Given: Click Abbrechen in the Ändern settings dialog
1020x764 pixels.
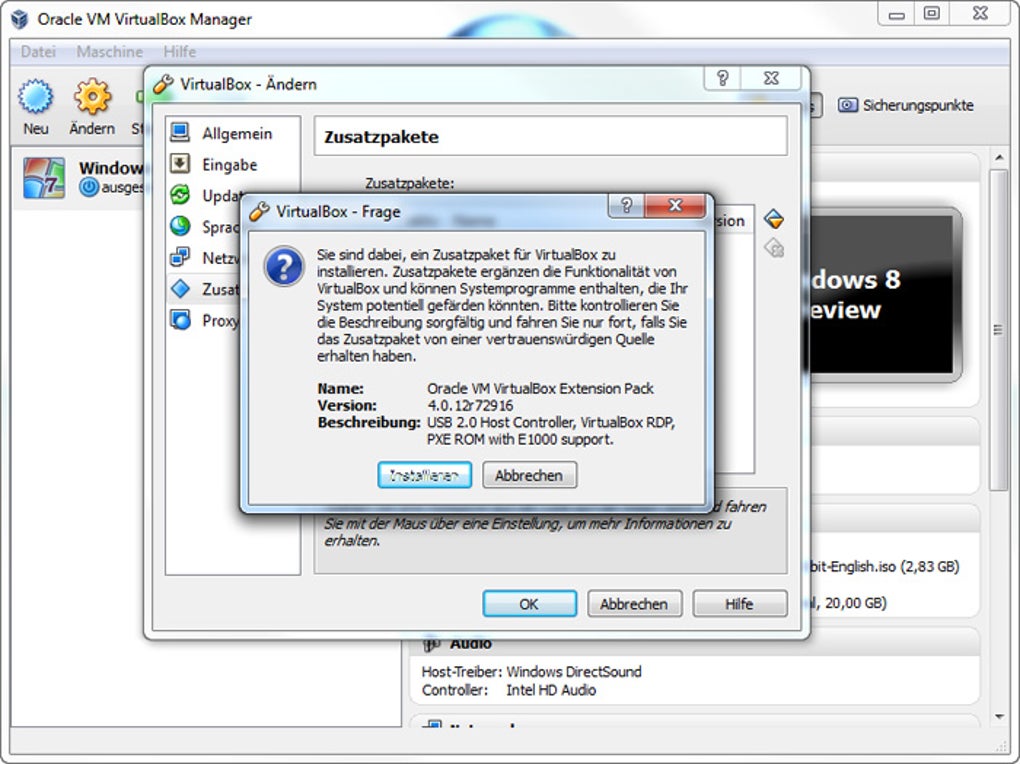Looking at the screenshot, I should tap(634, 604).
